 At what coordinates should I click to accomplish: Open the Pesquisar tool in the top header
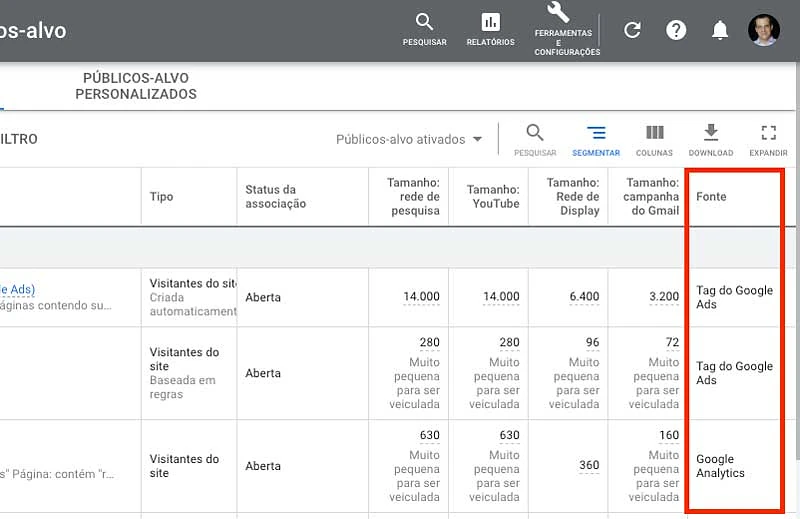[x=424, y=30]
